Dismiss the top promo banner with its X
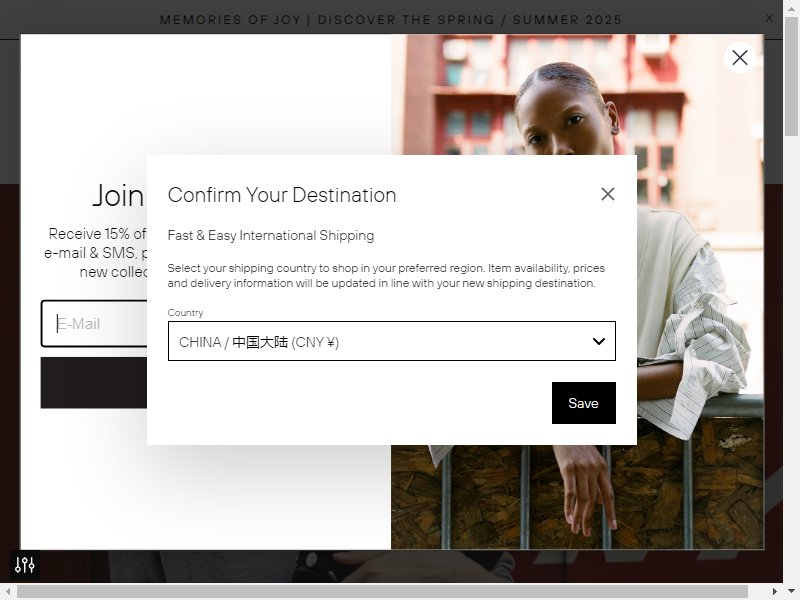The image size is (800, 600). pyautogui.click(x=769, y=18)
